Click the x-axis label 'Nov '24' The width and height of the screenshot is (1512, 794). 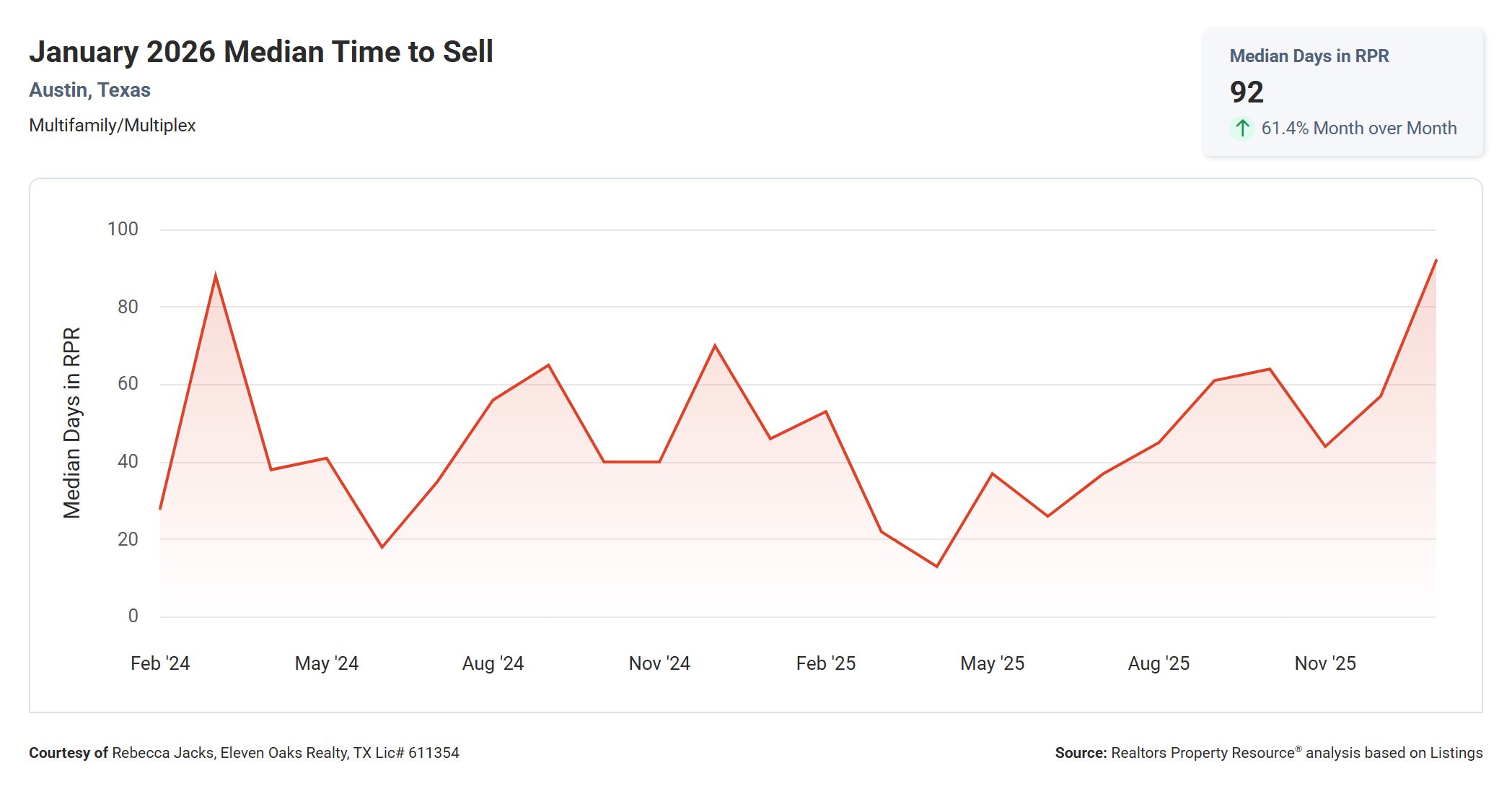(659, 663)
